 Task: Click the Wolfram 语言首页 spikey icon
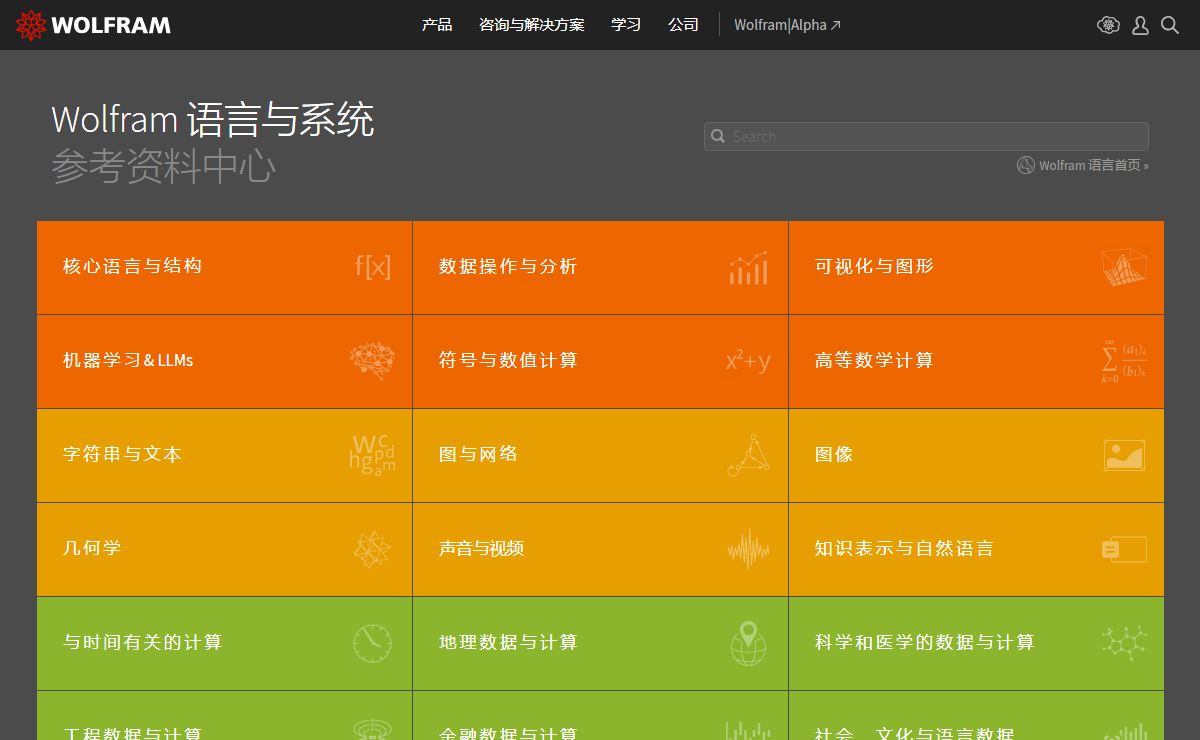pyautogui.click(x=1025, y=165)
